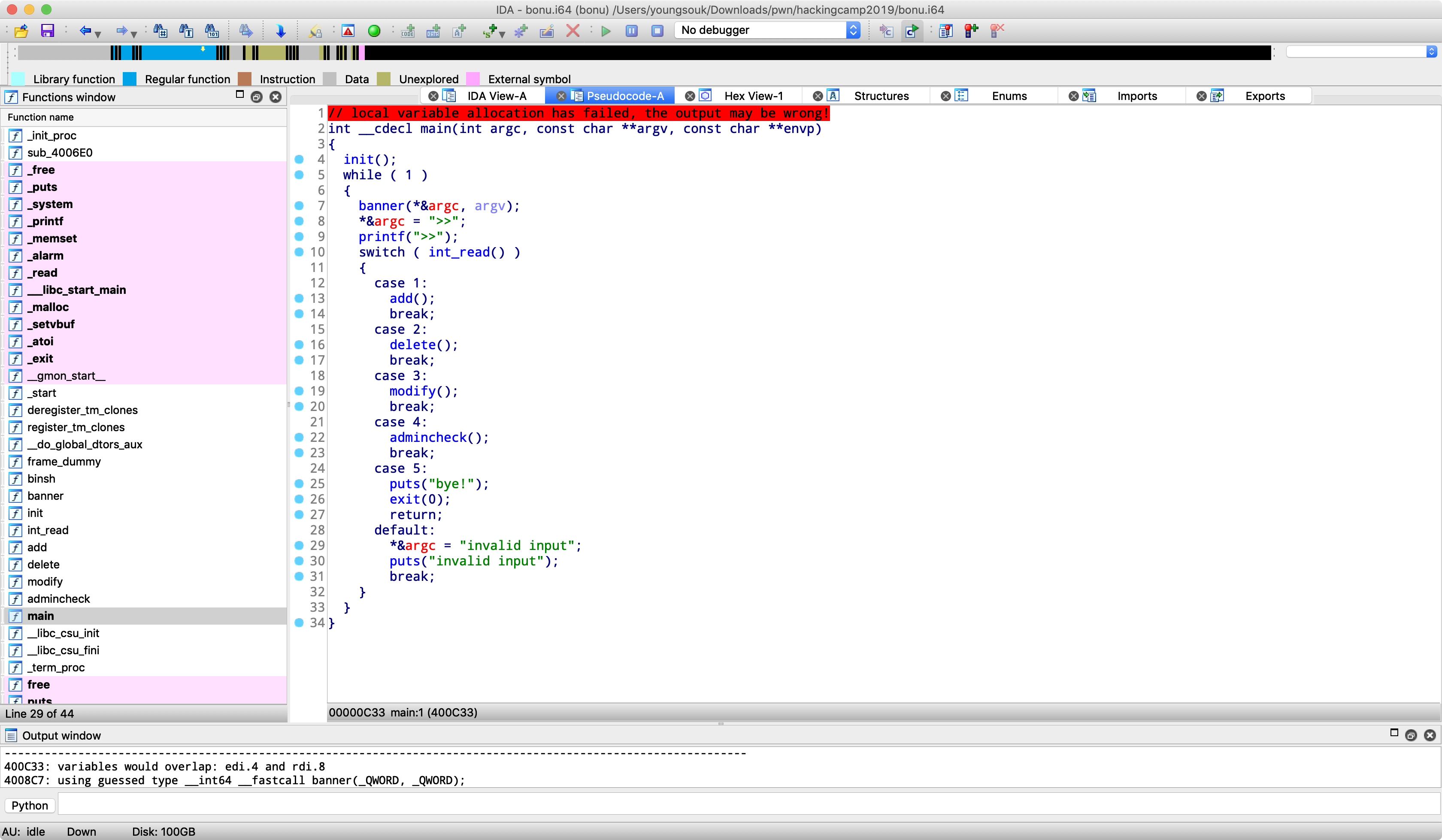Expand the back arrow history dropdown
Image resolution: width=1442 pixels, height=840 pixels.
click(98, 34)
